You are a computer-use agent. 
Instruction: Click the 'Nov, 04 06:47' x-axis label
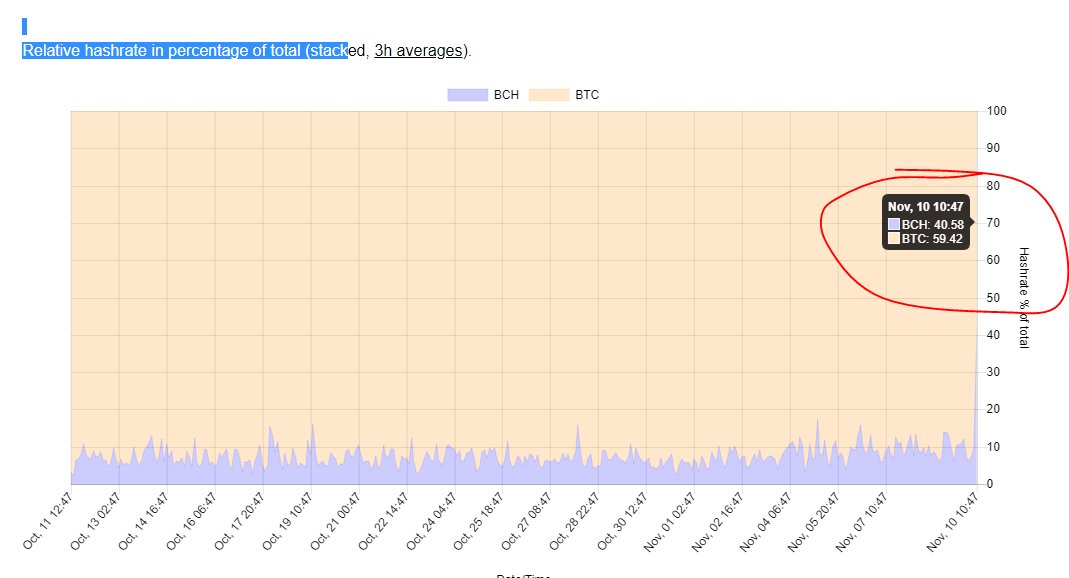[765, 521]
